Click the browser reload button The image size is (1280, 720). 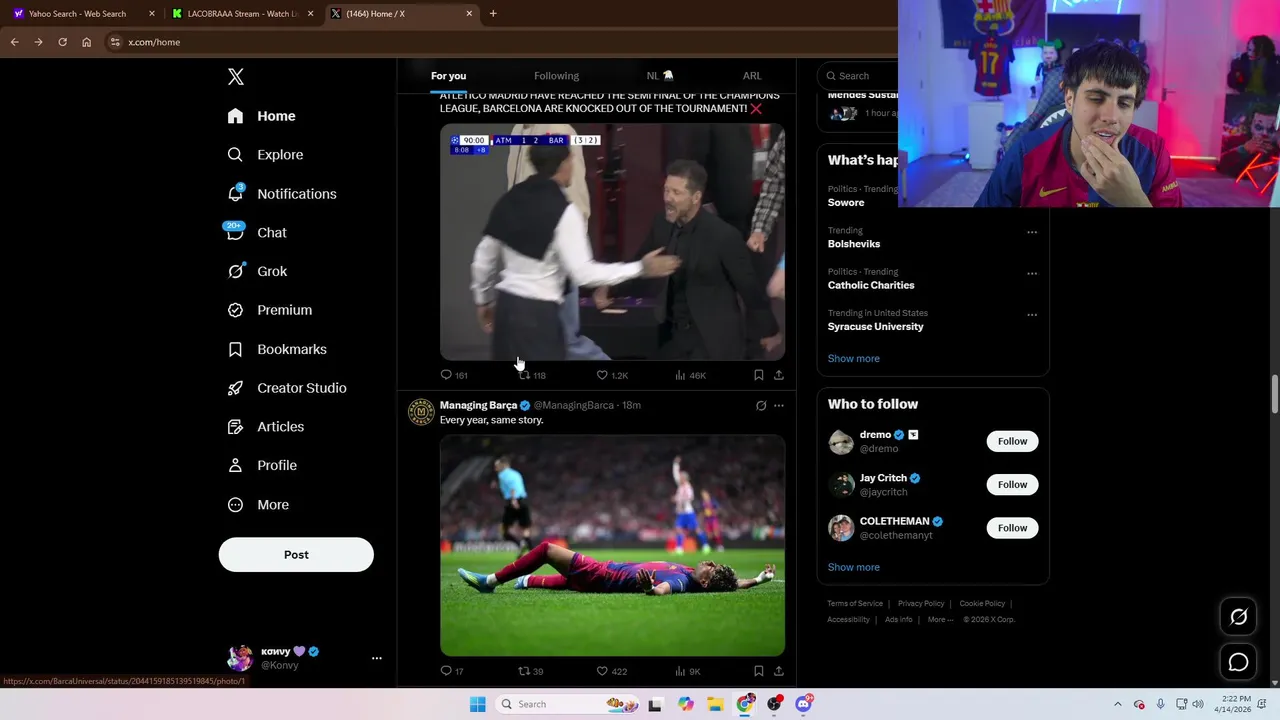point(62,42)
